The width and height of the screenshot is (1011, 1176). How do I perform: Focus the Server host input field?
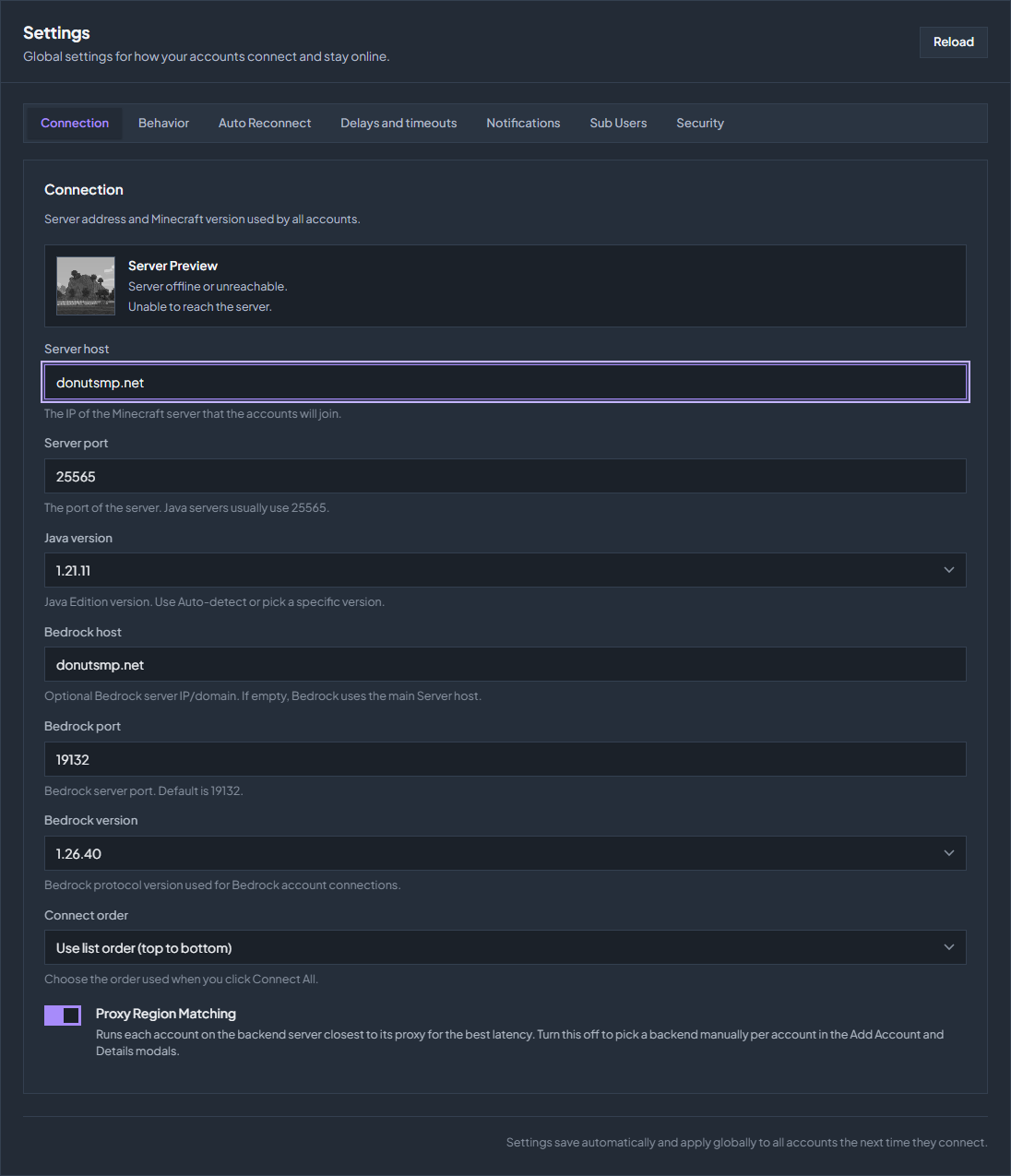coord(505,382)
